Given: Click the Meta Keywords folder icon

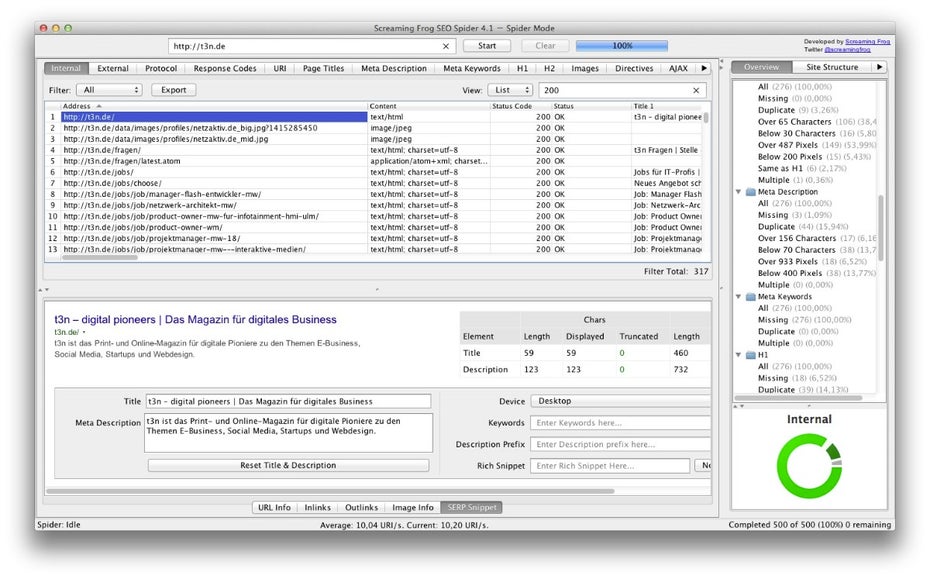Looking at the screenshot, I should 750,297.
